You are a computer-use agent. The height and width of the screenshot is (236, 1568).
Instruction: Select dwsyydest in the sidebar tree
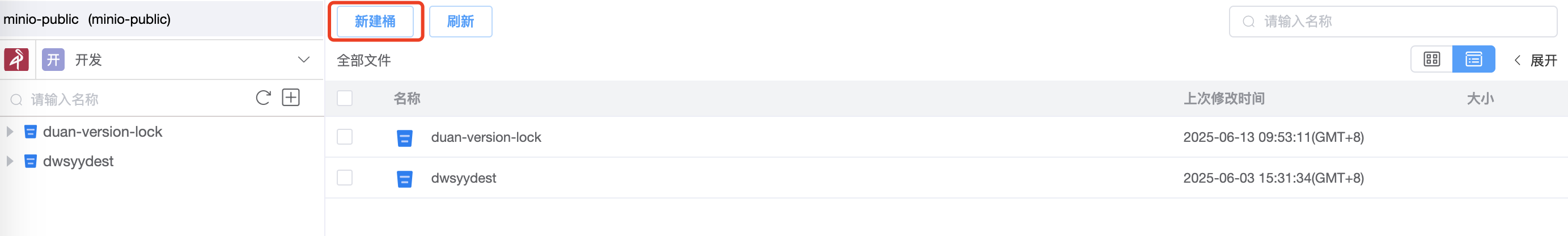pos(78,162)
